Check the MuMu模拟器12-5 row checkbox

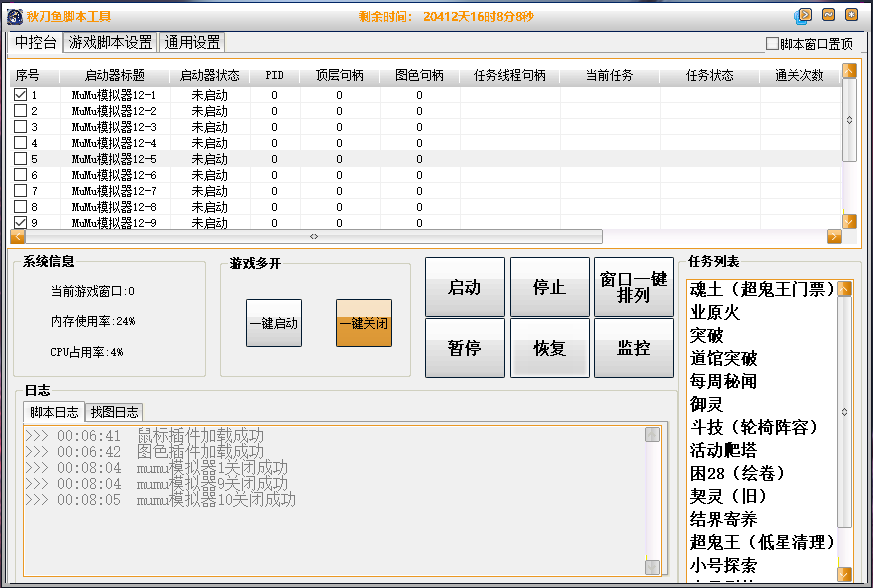pos(20,159)
